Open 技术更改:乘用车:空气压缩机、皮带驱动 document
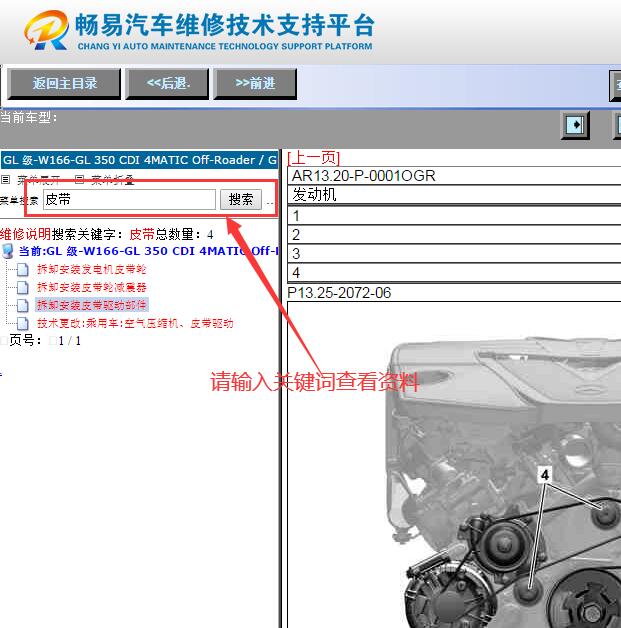 (135, 323)
